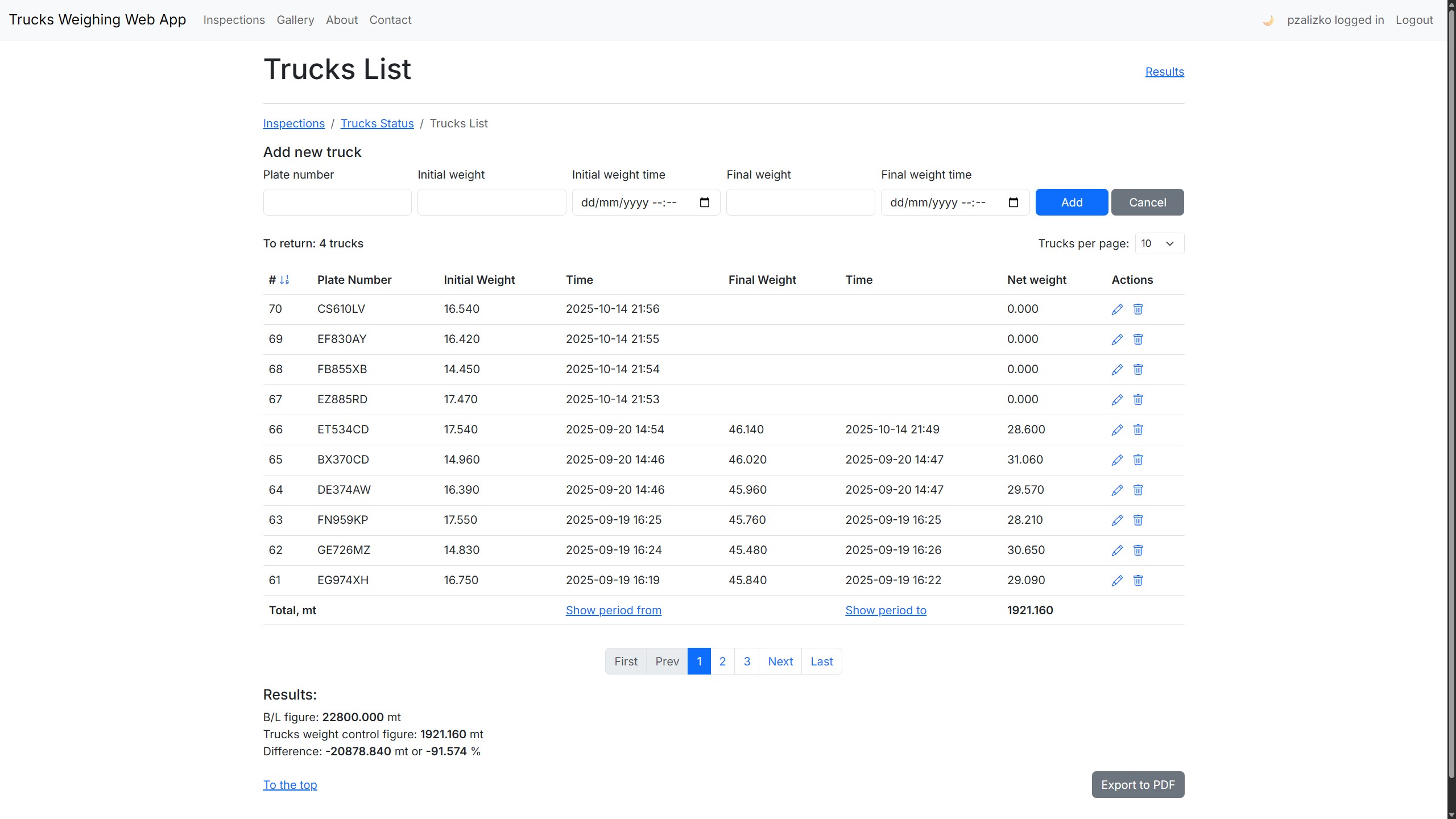1456x819 pixels.
Task: Open Trucks per page dropdown
Action: point(1159,243)
